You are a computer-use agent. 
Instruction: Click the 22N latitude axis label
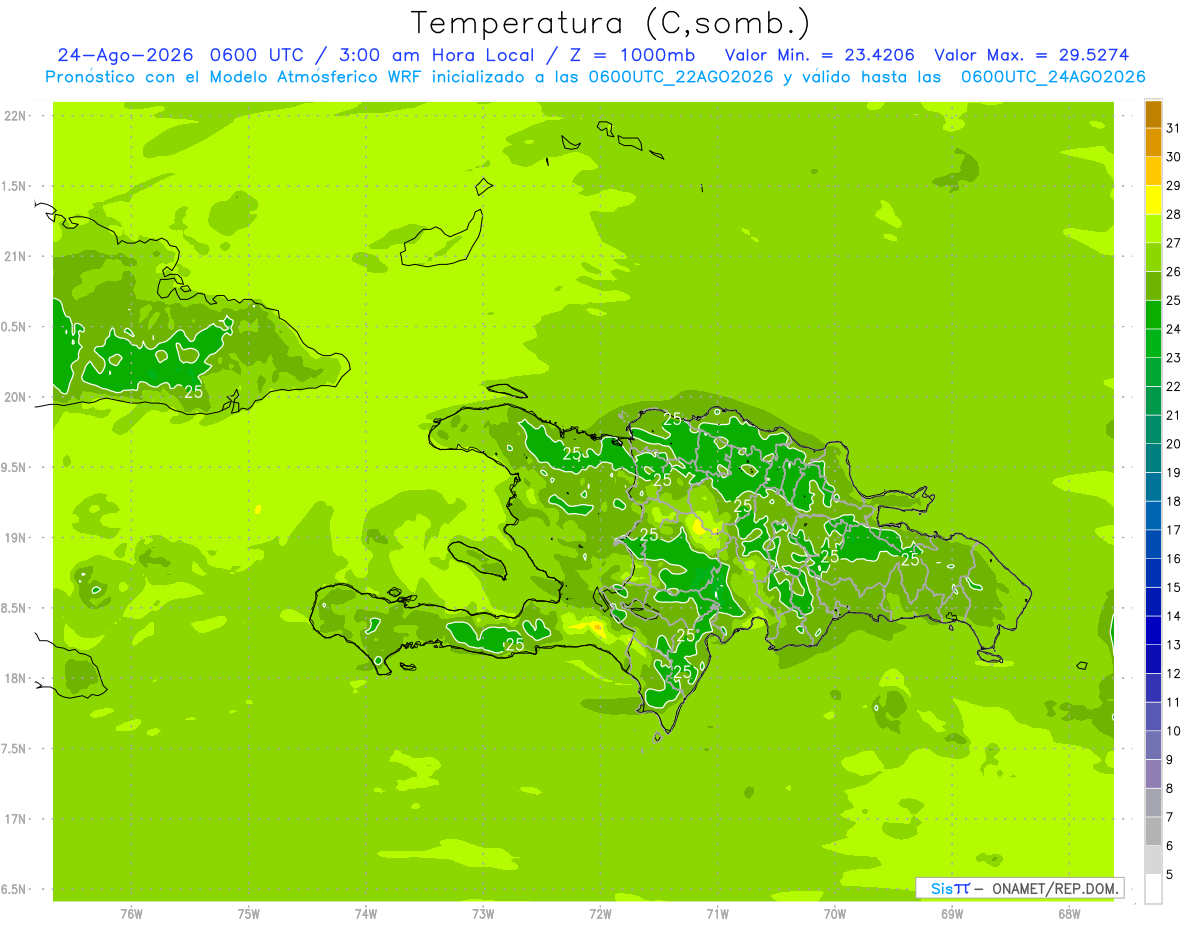[15, 116]
